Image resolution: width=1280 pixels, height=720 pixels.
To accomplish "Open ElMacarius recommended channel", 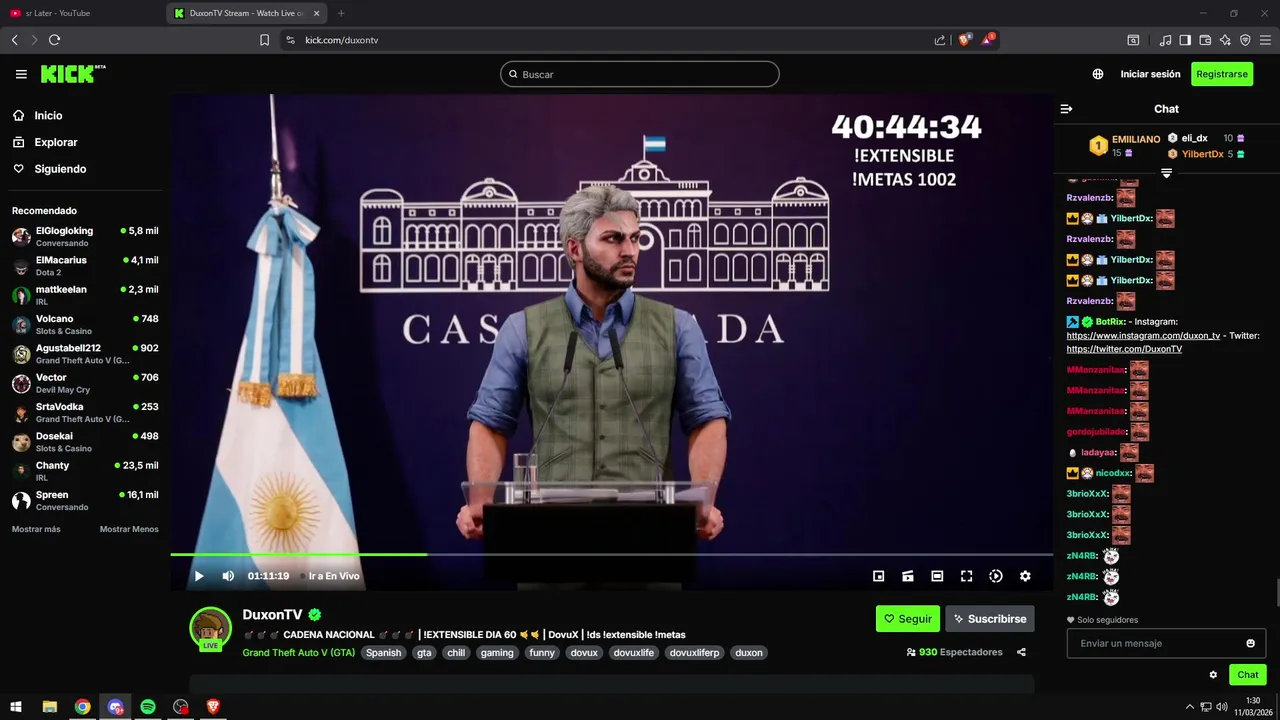I will [85, 266].
